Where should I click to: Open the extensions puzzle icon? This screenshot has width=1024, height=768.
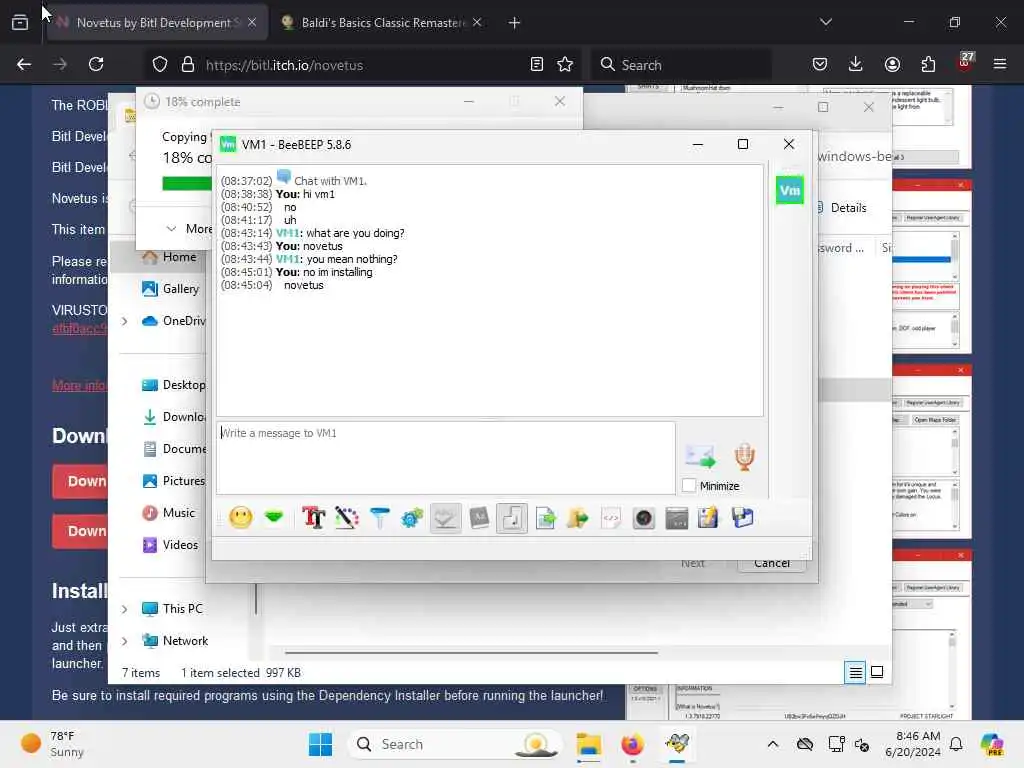coord(928,64)
